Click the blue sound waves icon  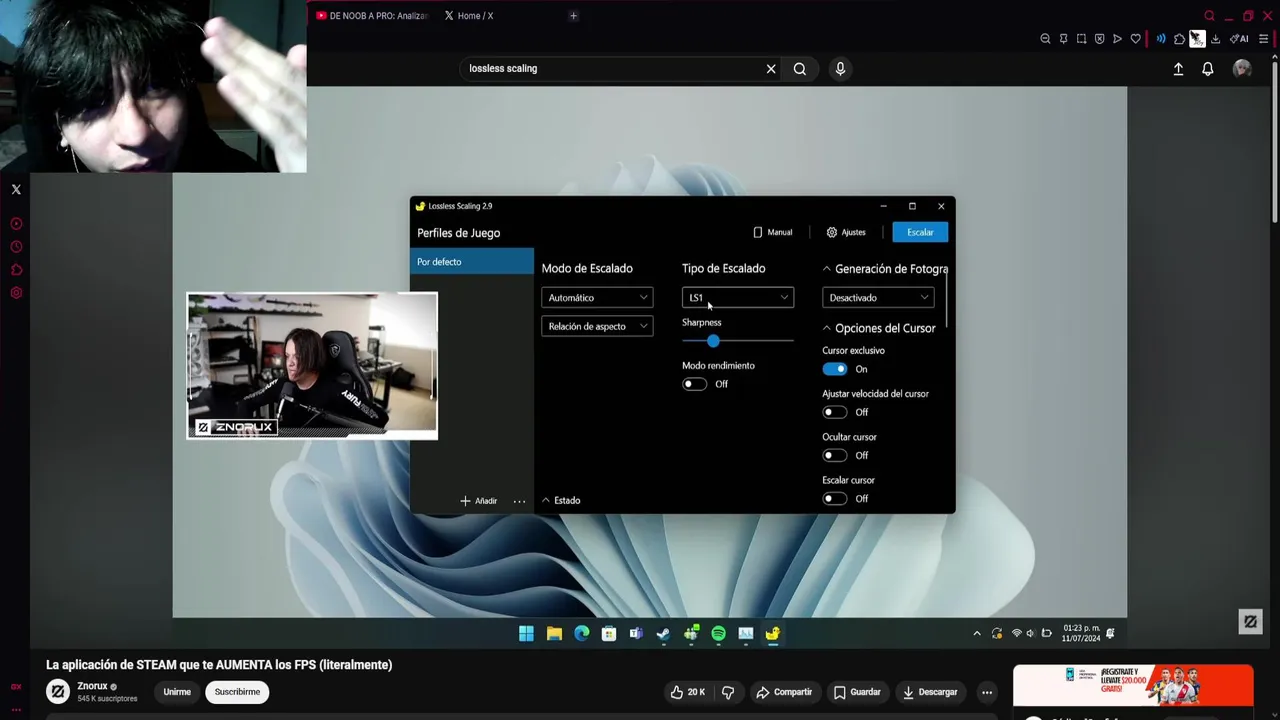point(1161,39)
